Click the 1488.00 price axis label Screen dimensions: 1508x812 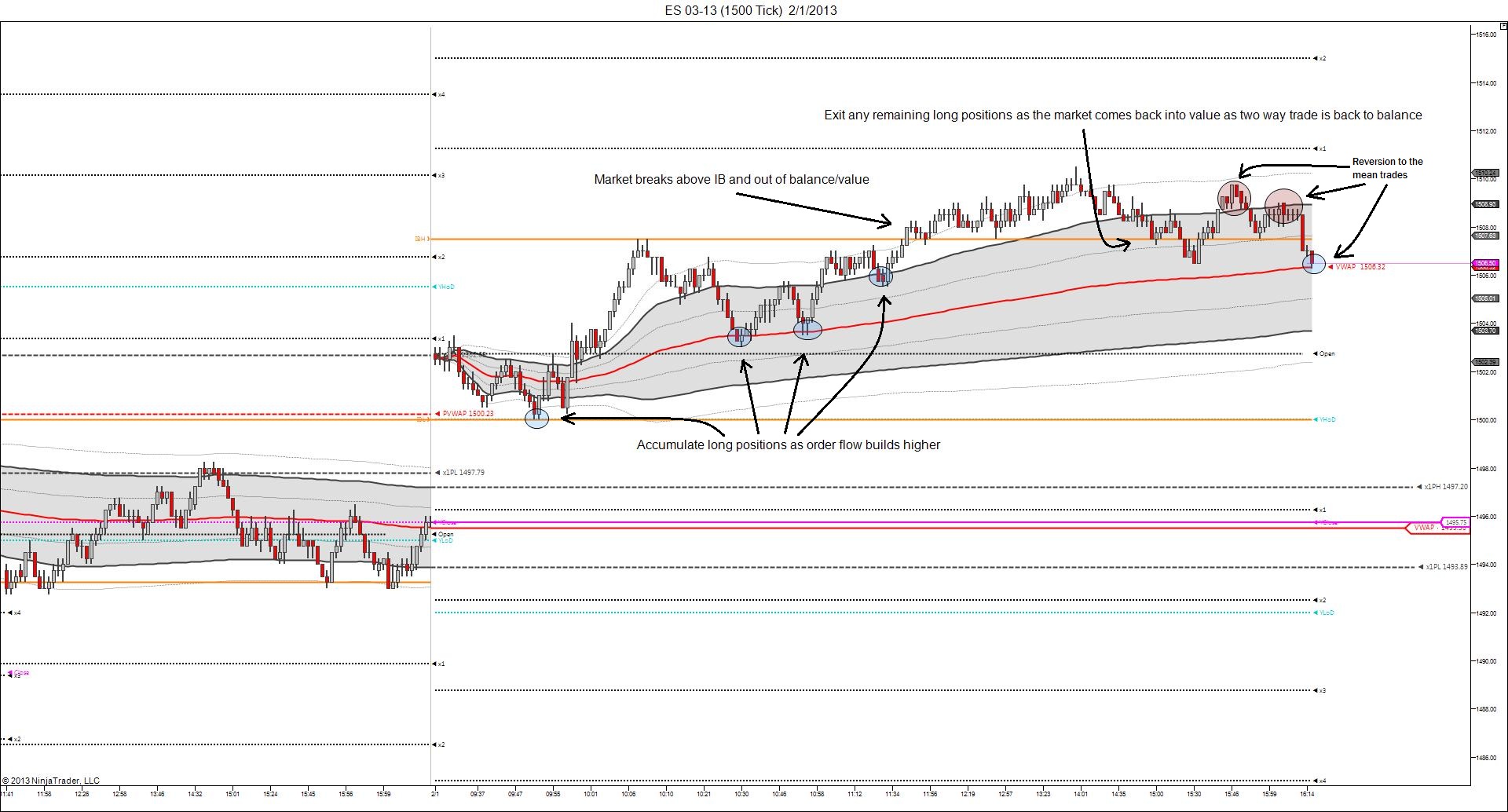[x=1486, y=709]
